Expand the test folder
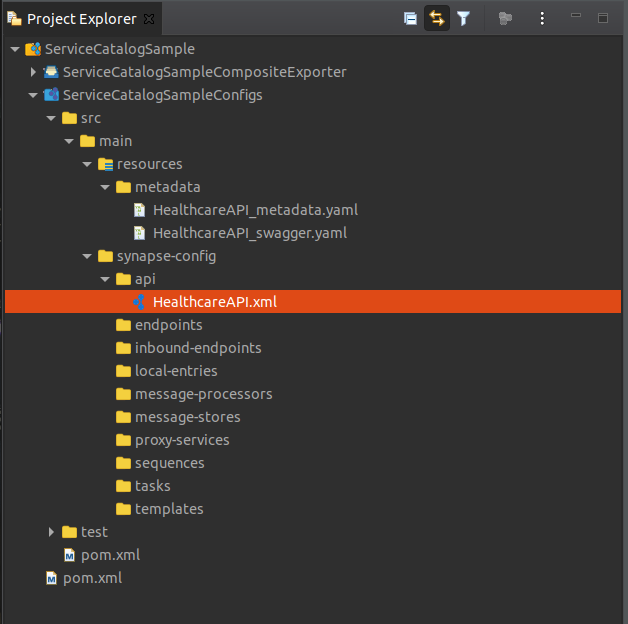Screen dimensions: 628x624 (x=51, y=532)
